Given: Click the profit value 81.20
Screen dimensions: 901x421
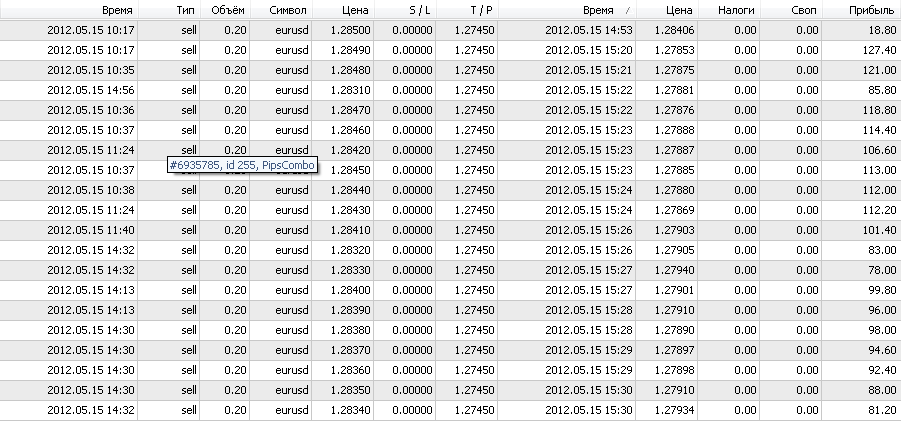Looking at the screenshot, I should pyautogui.click(x=883, y=410).
